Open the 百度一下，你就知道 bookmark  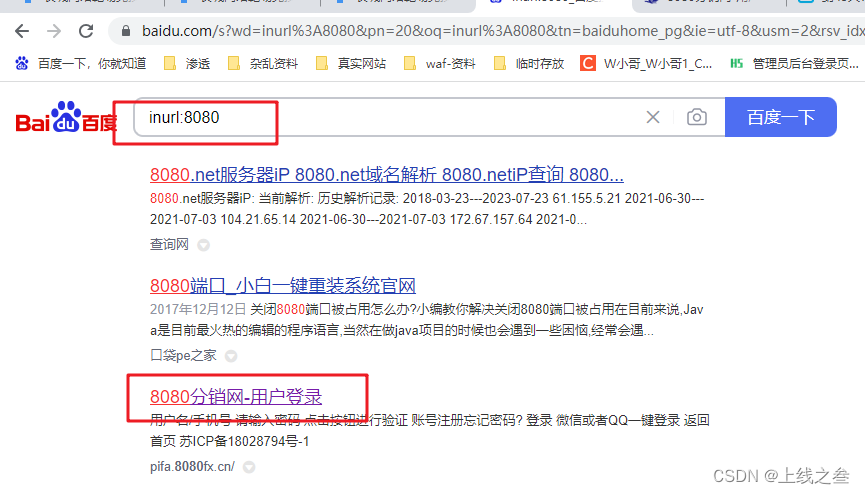click(81, 63)
